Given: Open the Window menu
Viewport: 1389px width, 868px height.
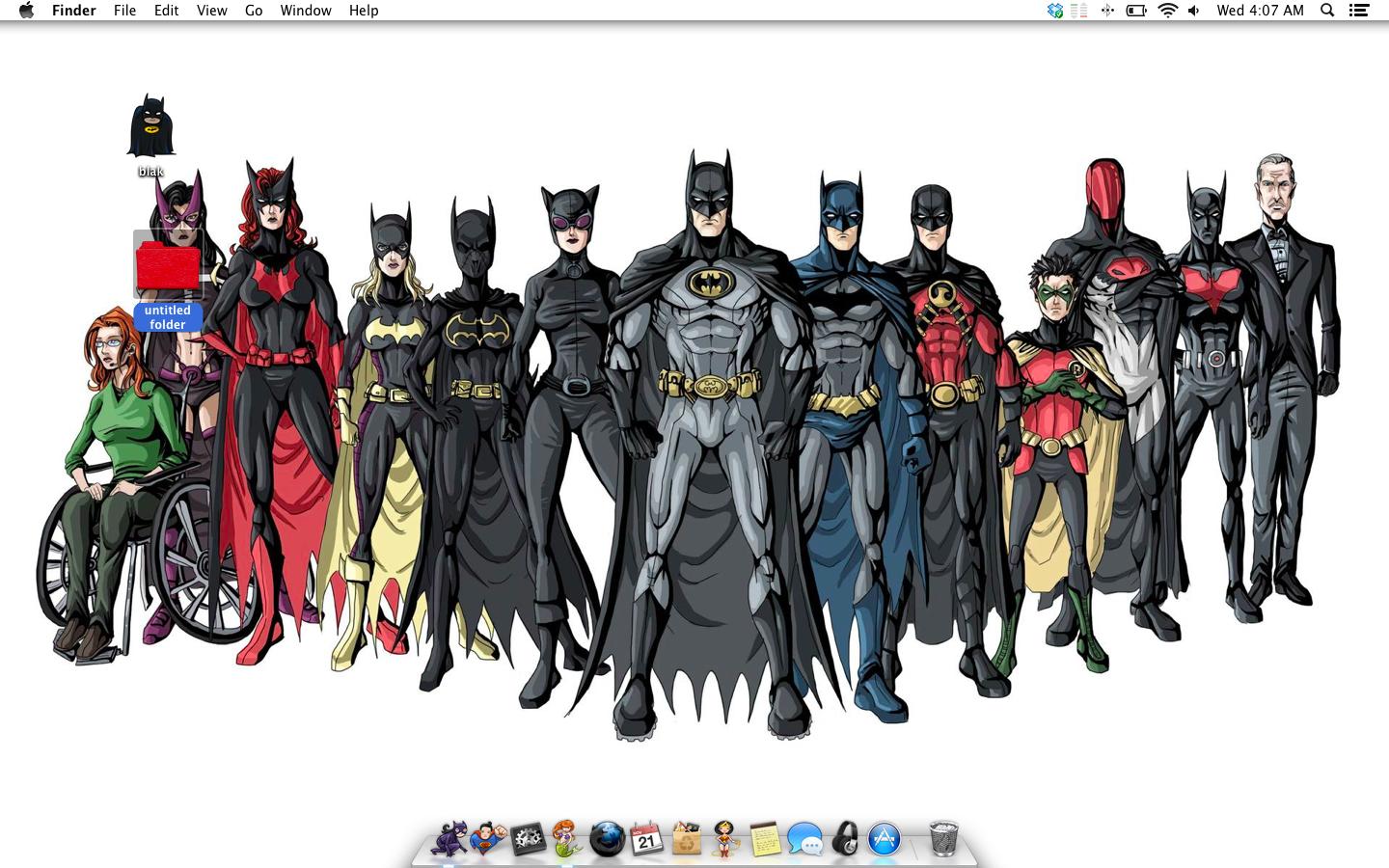Looking at the screenshot, I should (x=306, y=11).
